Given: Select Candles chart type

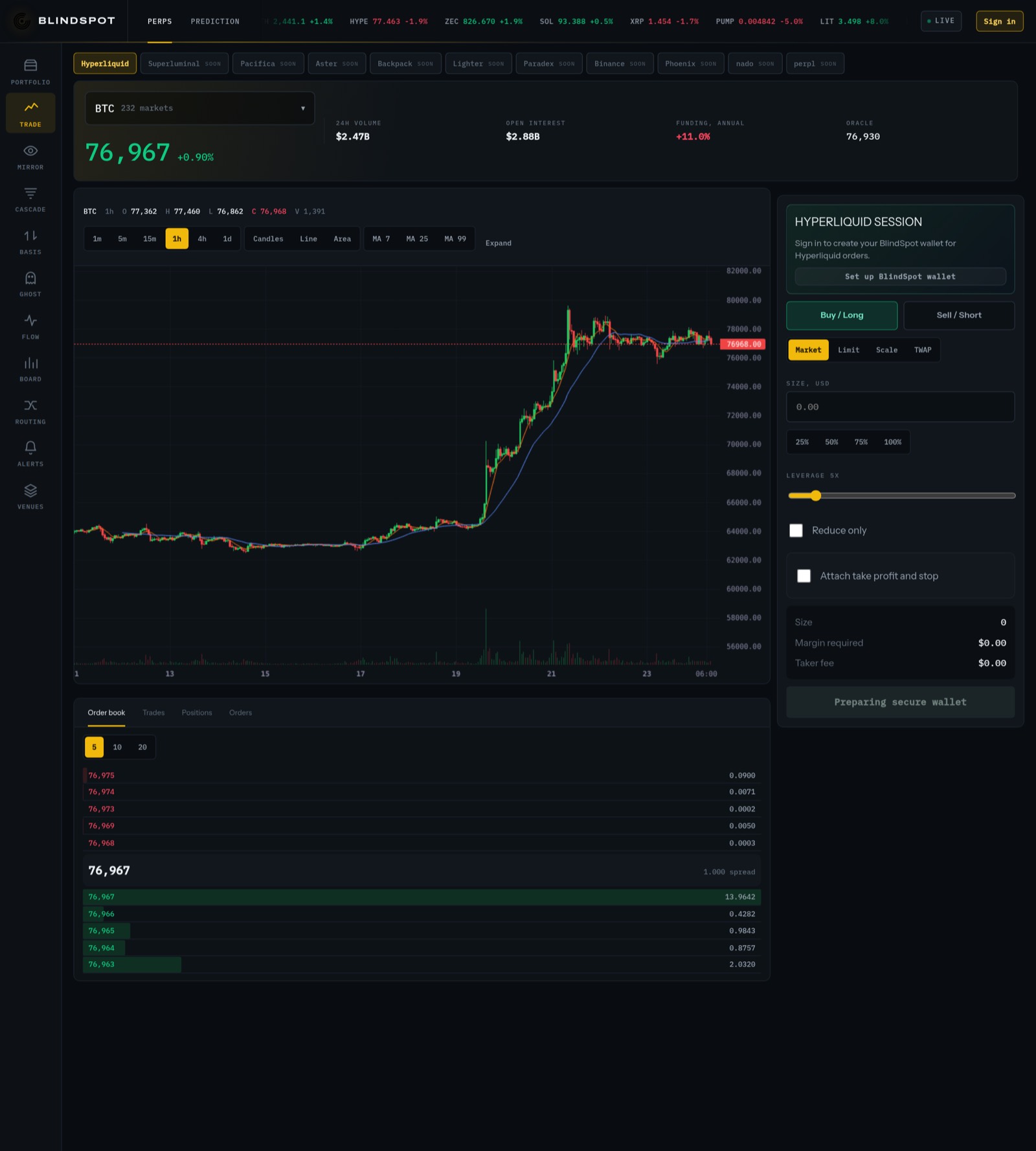Looking at the screenshot, I should [268, 239].
